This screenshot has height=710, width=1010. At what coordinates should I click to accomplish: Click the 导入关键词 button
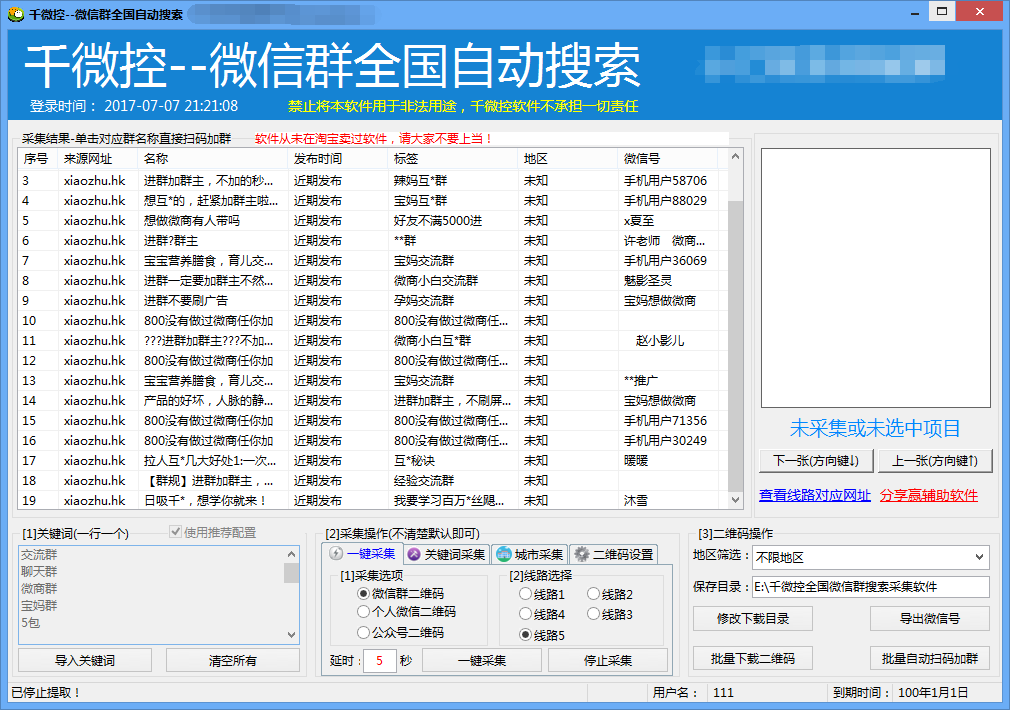(x=85, y=660)
